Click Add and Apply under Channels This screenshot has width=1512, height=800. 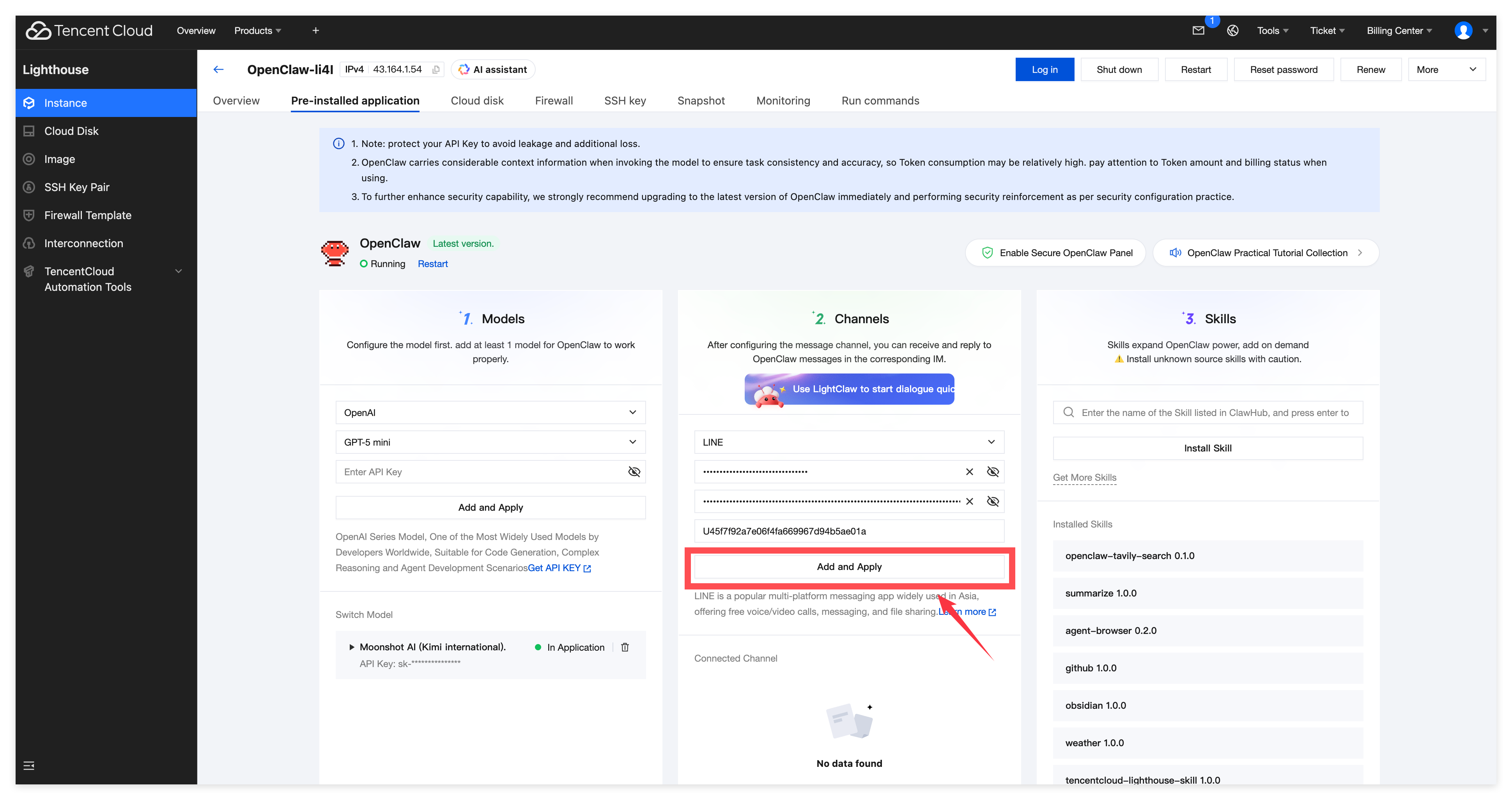849,566
